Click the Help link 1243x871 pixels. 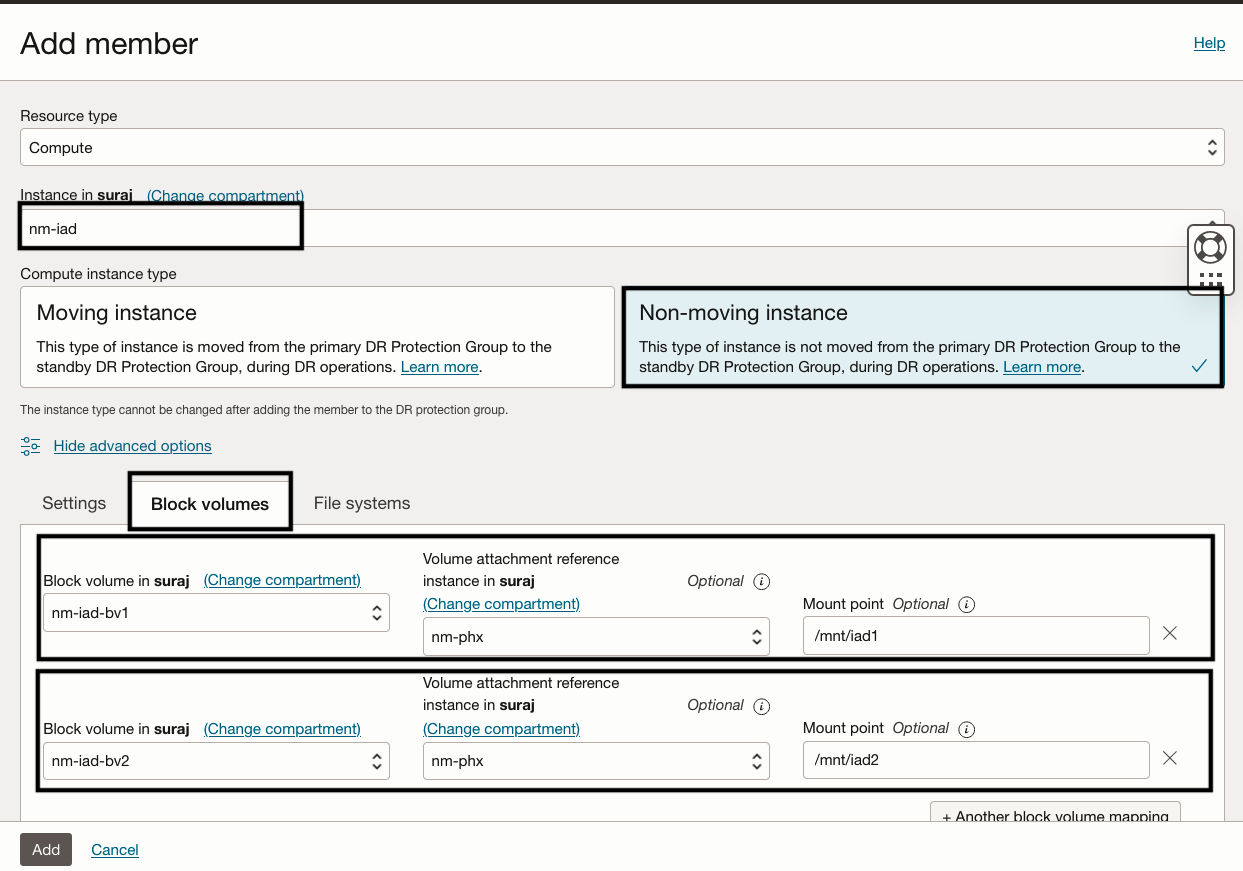(1209, 43)
